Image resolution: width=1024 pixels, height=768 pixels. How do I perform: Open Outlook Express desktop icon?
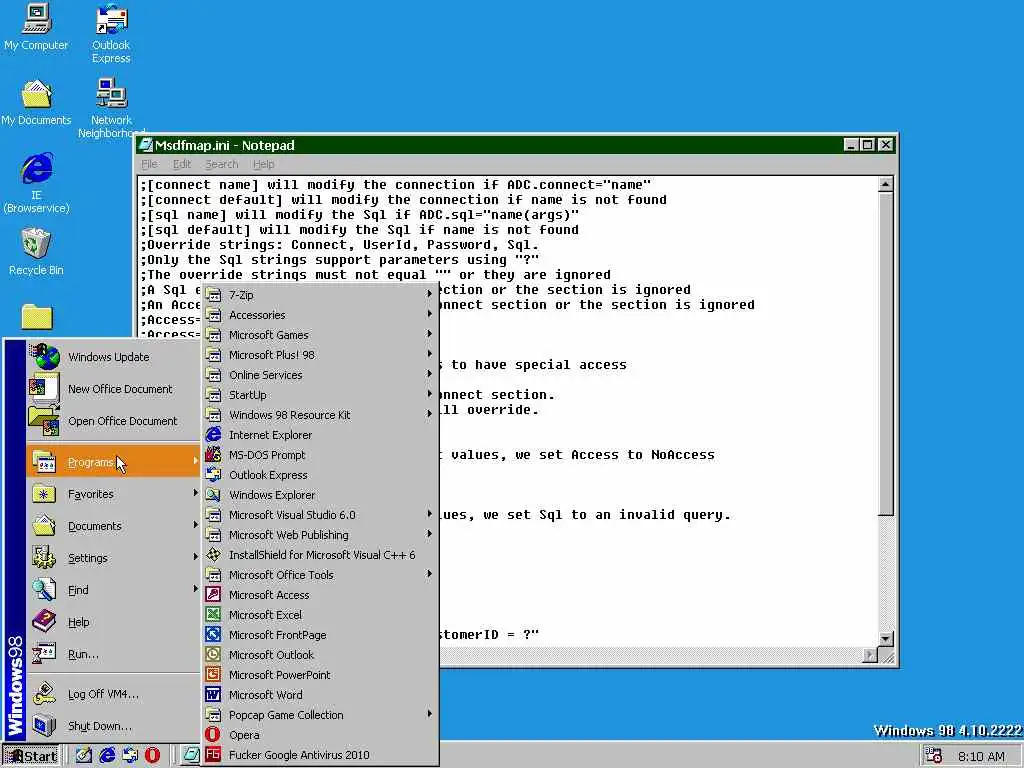pyautogui.click(x=111, y=34)
